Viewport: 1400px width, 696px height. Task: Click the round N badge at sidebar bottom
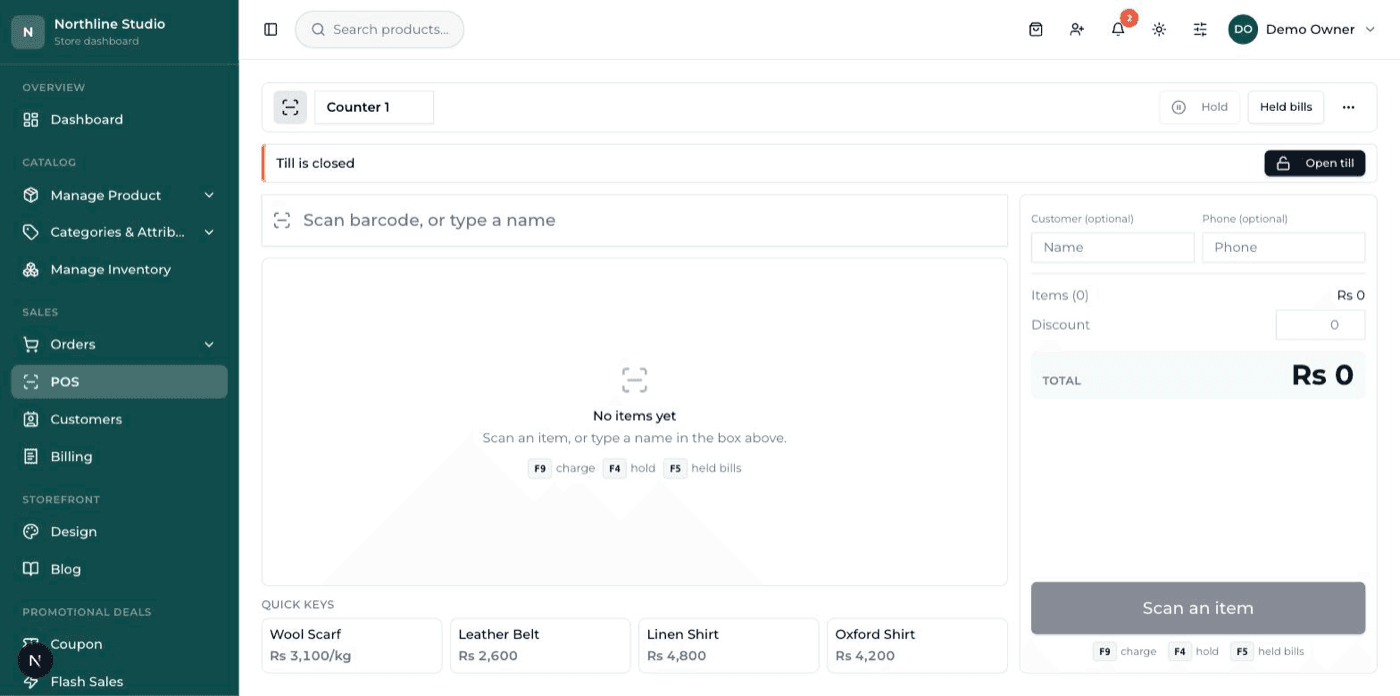(35, 660)
